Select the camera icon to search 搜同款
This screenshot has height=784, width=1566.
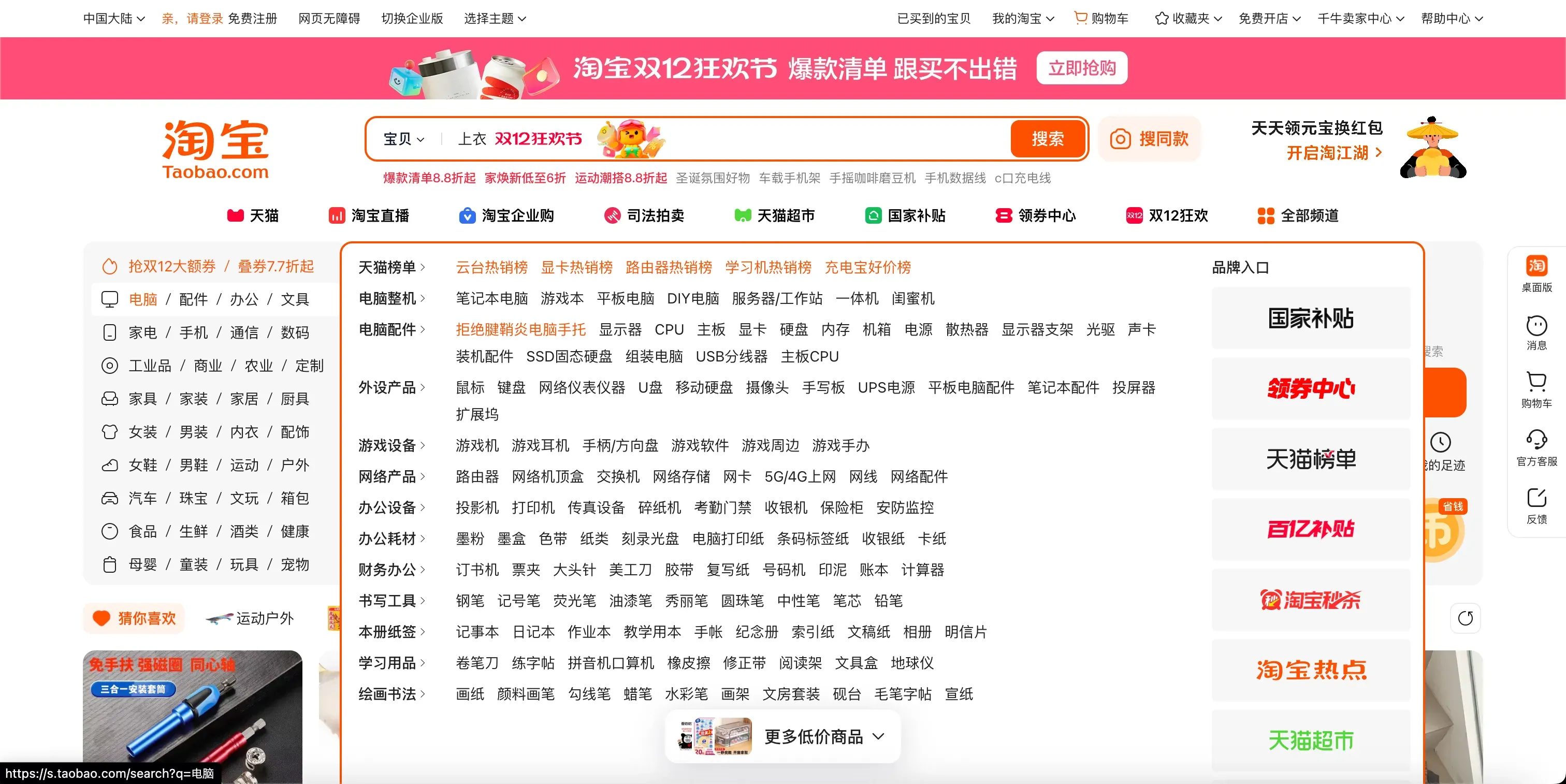tap(1121, 139)
